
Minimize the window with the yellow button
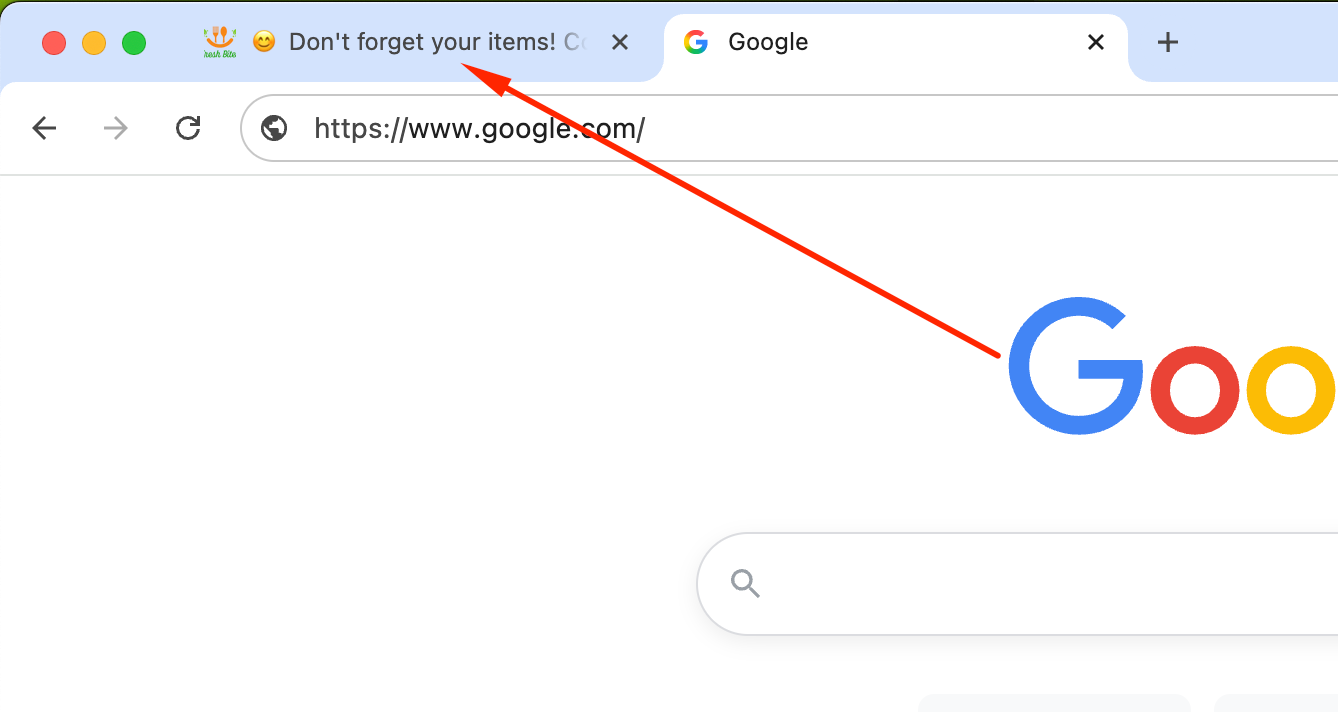(94, 43)
